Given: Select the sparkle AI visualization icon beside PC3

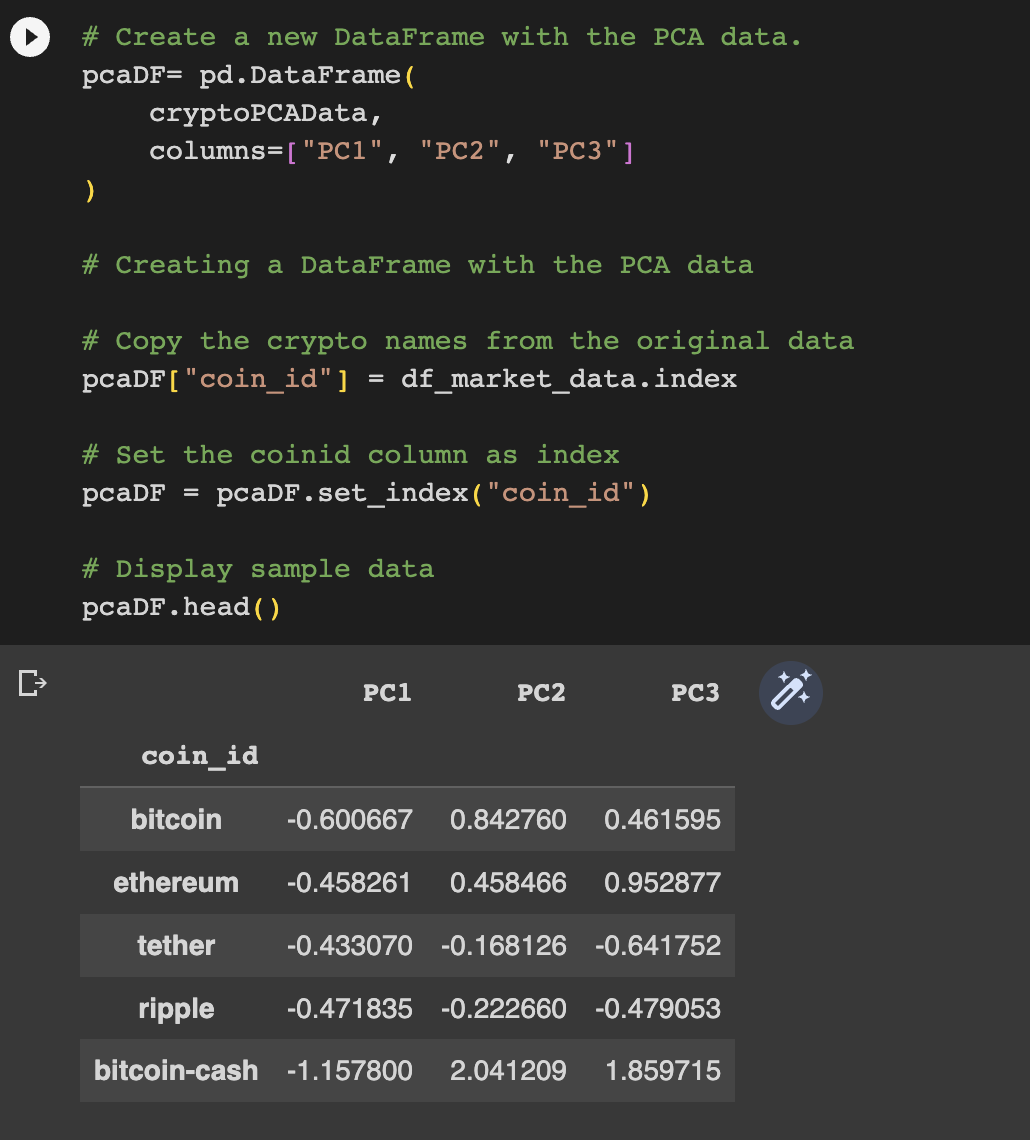Looking at the screenshot, I should coord(789,692).
